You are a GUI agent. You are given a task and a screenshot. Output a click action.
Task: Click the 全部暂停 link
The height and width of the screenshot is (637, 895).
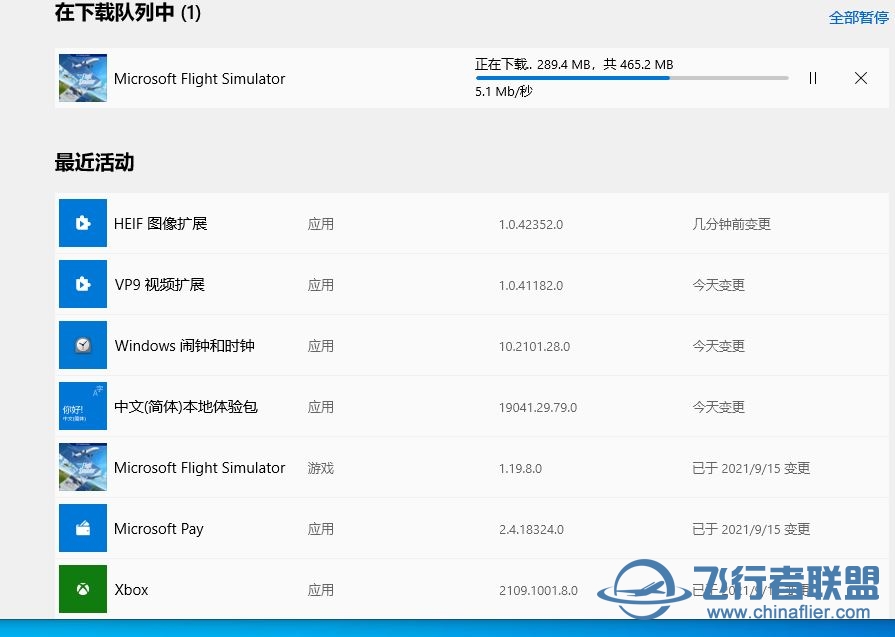(858, 18)
